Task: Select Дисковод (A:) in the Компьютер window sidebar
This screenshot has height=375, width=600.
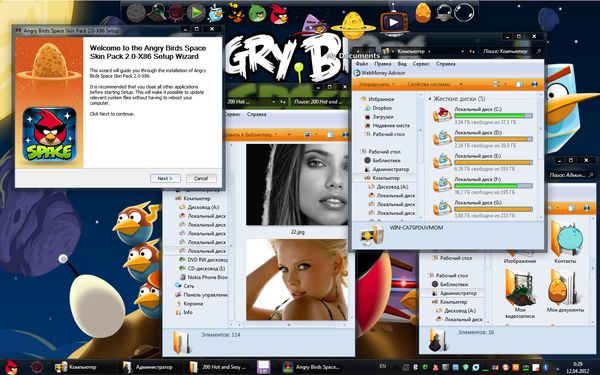Action: point(388,187)
